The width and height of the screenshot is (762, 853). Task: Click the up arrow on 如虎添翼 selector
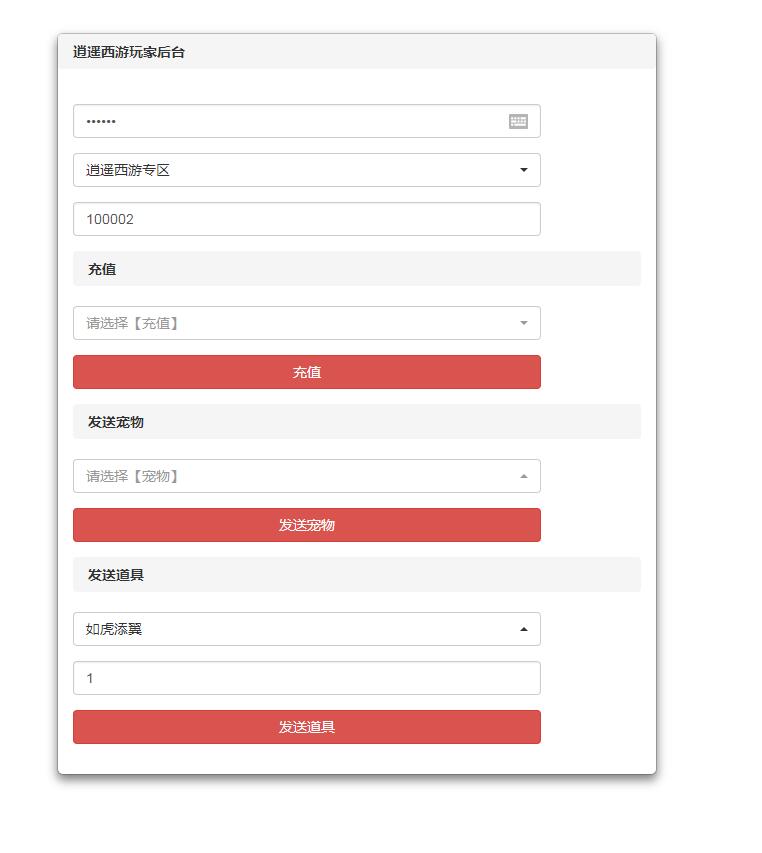point(523,629)
